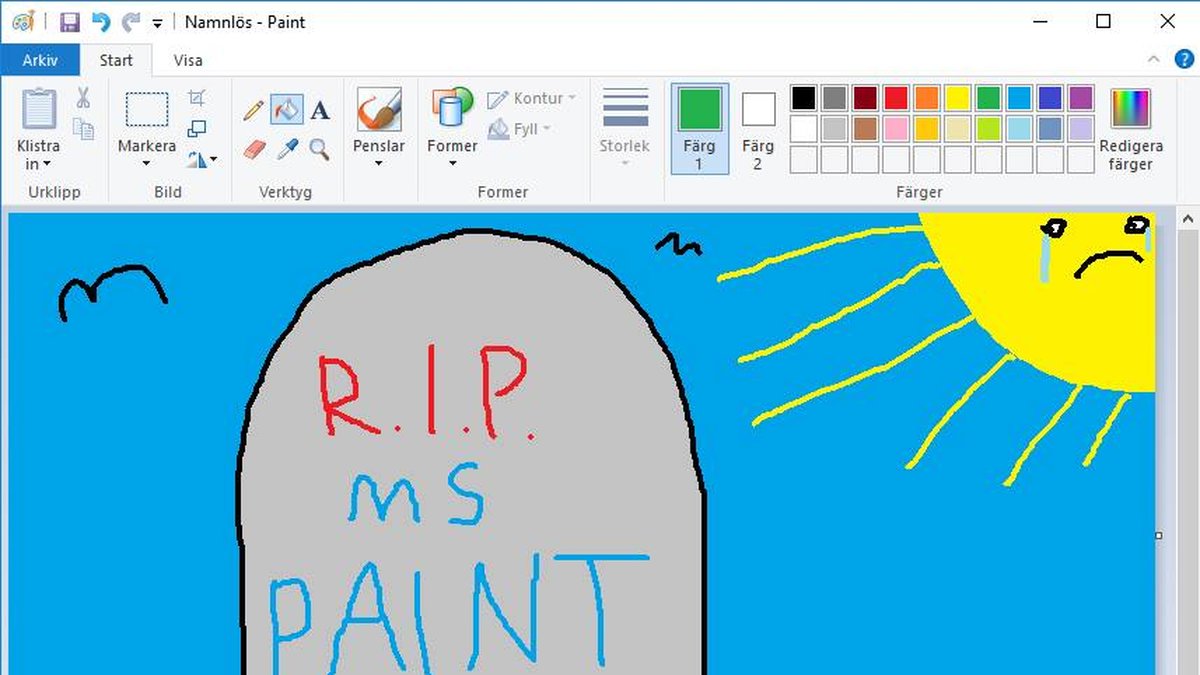
Task: Click the Cut scissors icon
Action: coord(83,98)
